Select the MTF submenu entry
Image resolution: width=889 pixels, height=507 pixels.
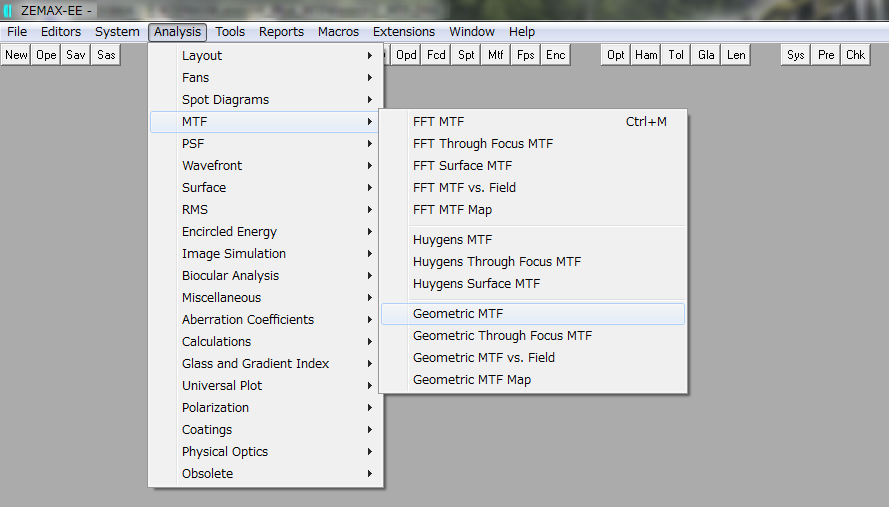pyautogui.click(x=266, y=122)
